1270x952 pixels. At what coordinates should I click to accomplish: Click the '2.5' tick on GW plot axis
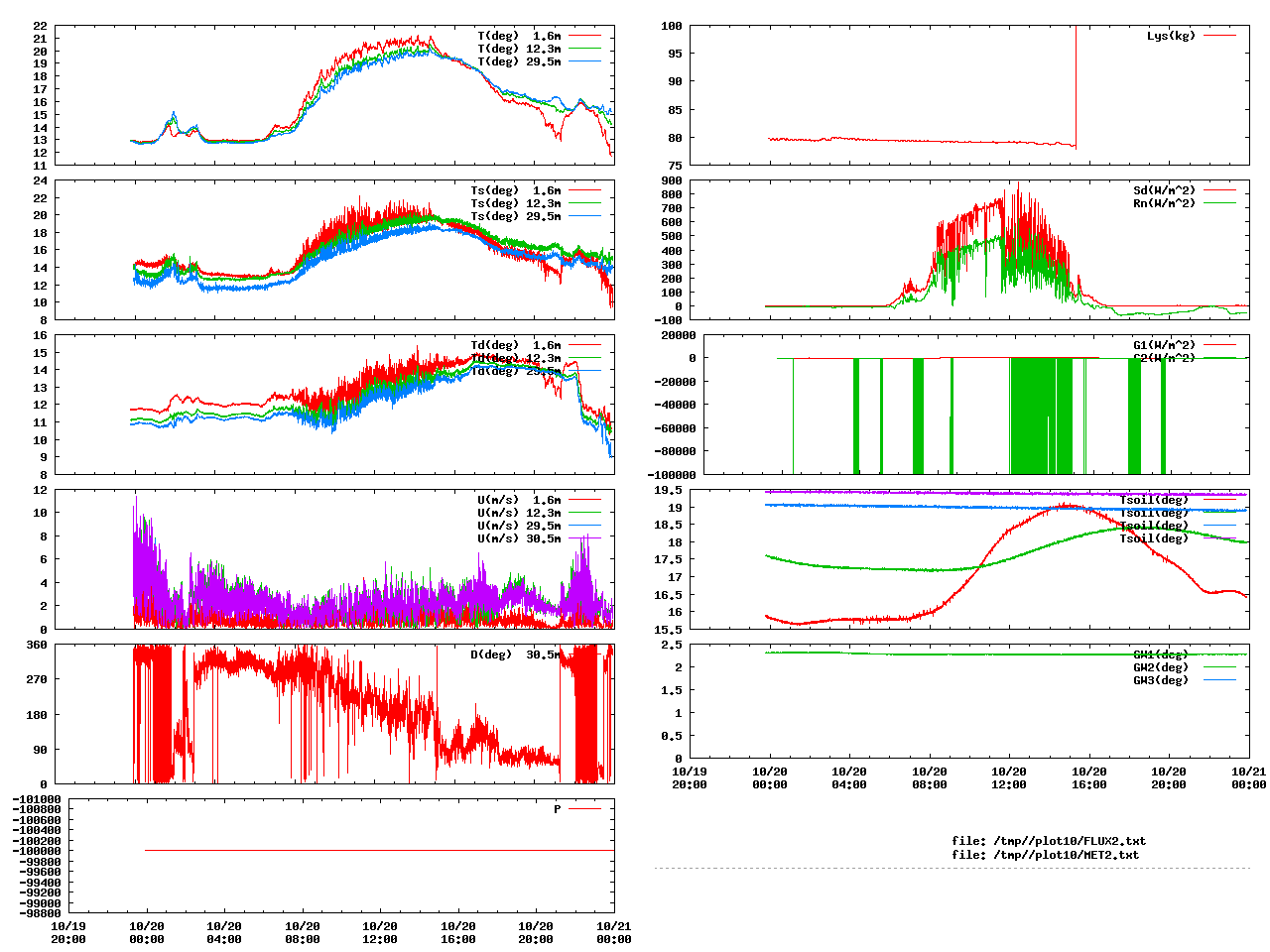pos(672,645)
